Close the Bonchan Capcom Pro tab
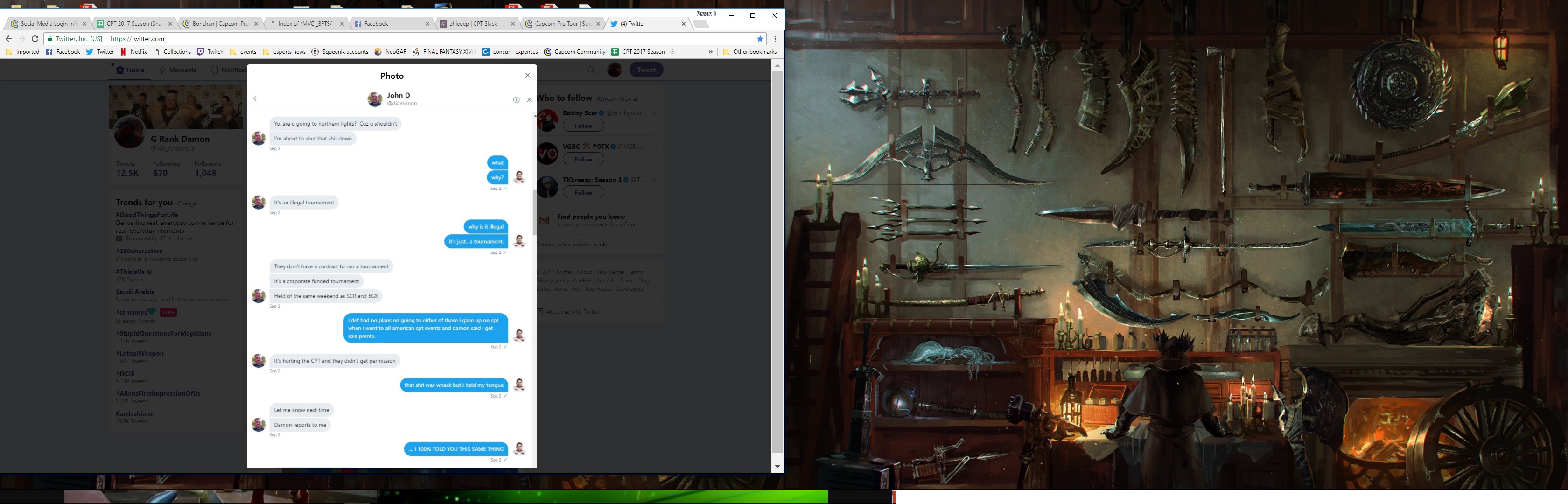 tap(256, 24)
